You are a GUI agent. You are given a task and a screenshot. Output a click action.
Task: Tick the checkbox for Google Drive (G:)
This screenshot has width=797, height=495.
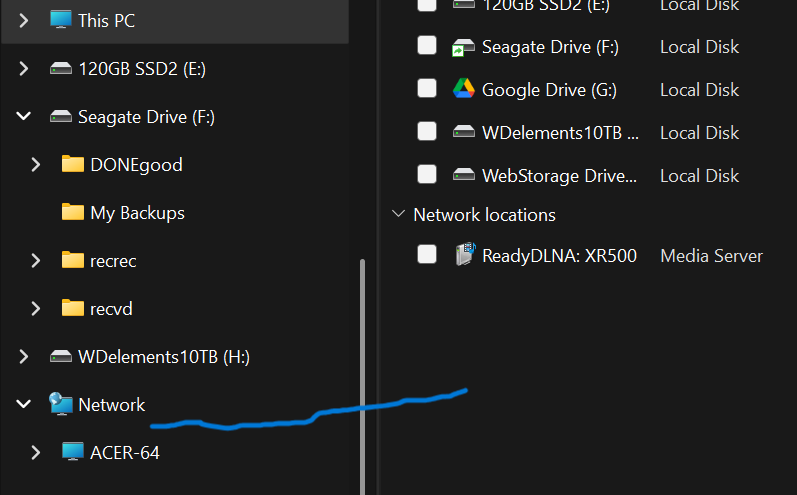click(427, 88)
